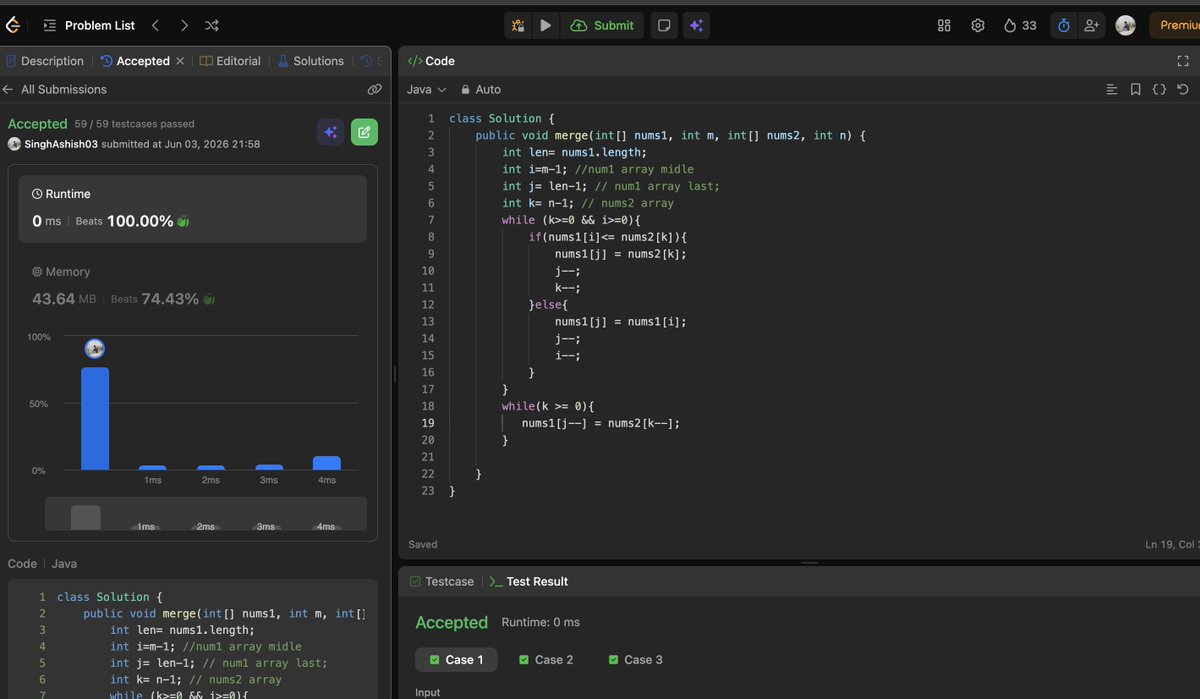Click the curly braces icon

point(1159,89)
